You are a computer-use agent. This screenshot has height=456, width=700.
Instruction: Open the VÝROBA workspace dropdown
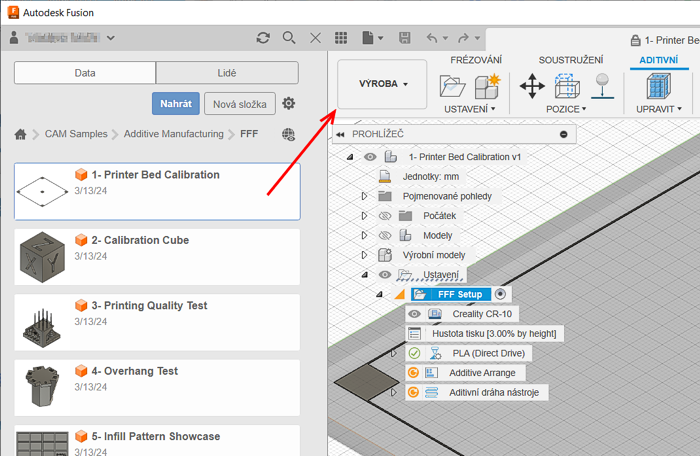383,84
